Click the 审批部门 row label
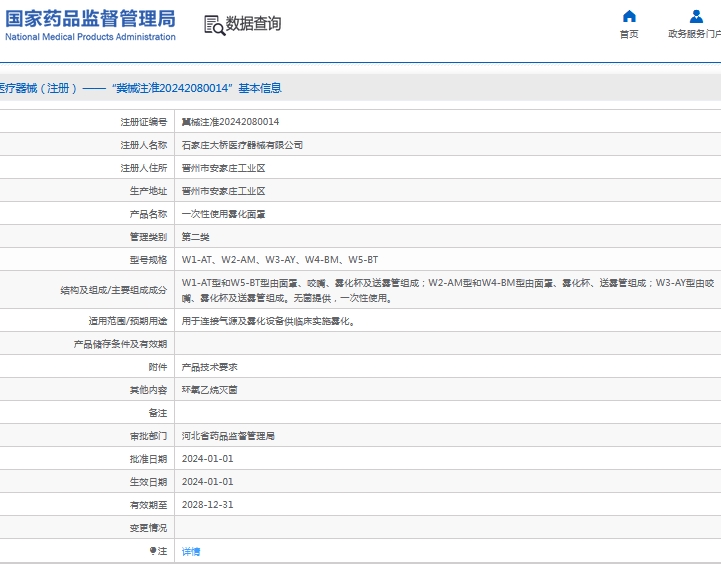The image size is (721, 569). pyautogui.click(x=148, y=436)
